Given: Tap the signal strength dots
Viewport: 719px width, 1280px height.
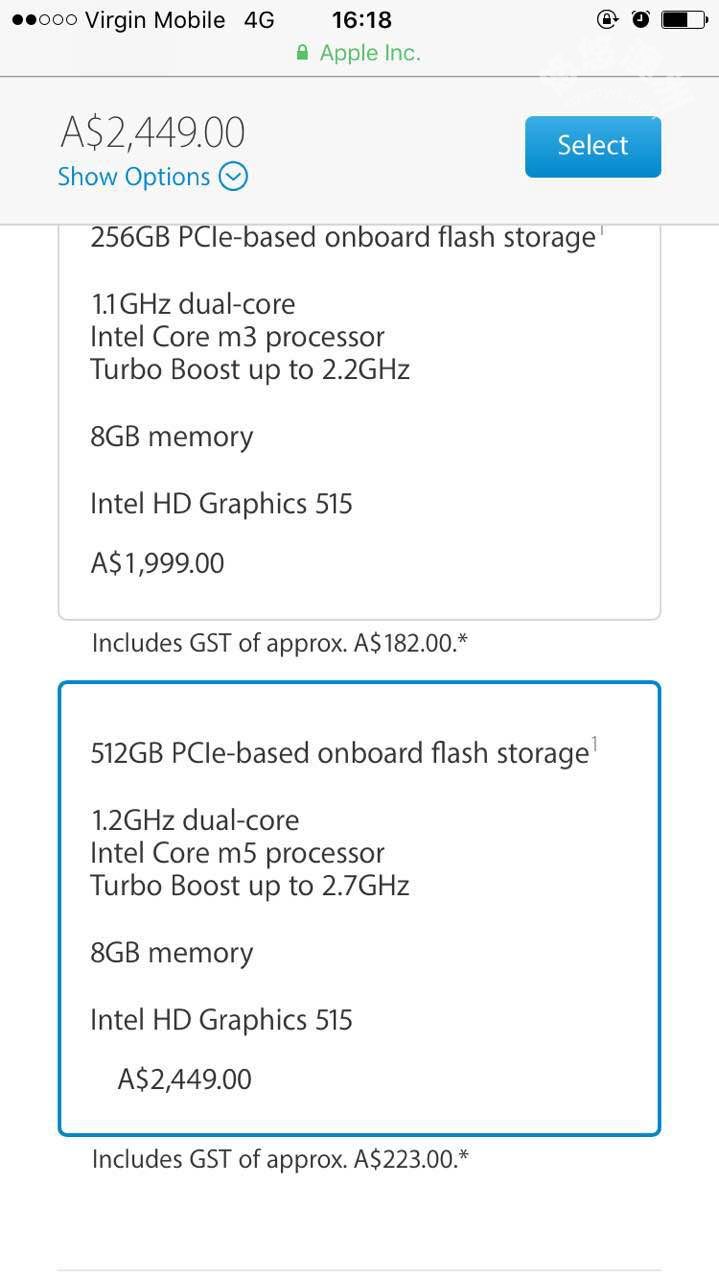Looking at the screenshot, I should [x=44, y=20].
